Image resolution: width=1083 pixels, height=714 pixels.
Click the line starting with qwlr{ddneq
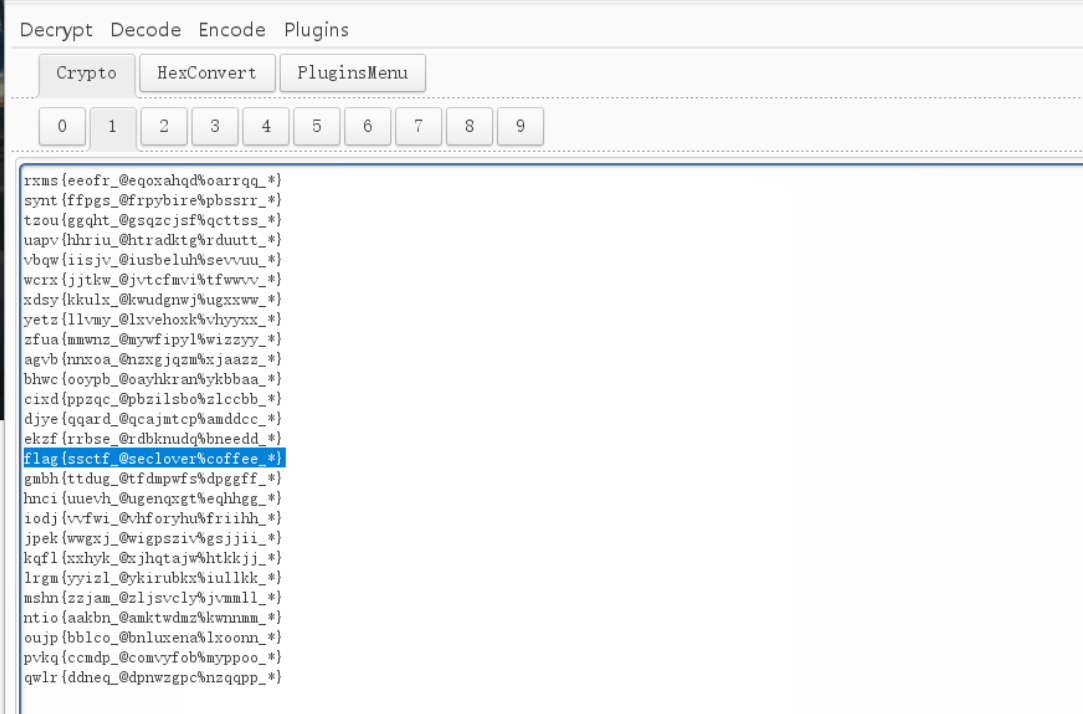coord(153,677)
